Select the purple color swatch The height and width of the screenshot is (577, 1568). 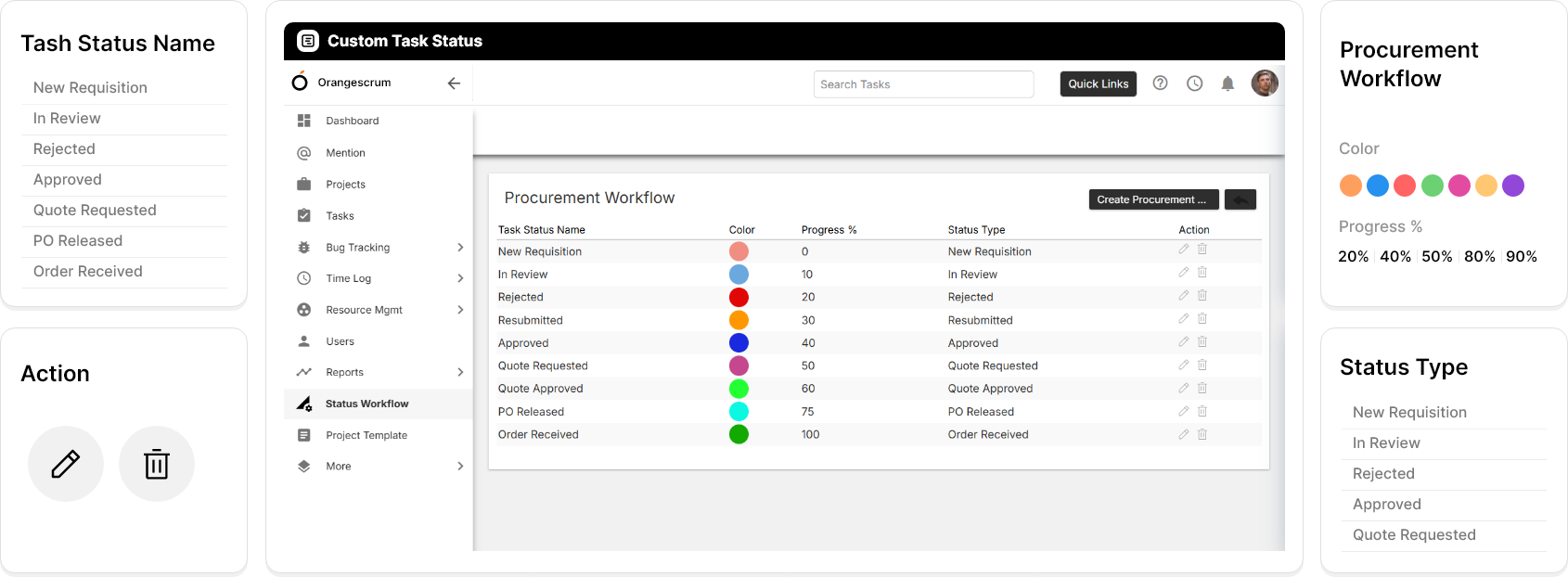(1513, 186)
